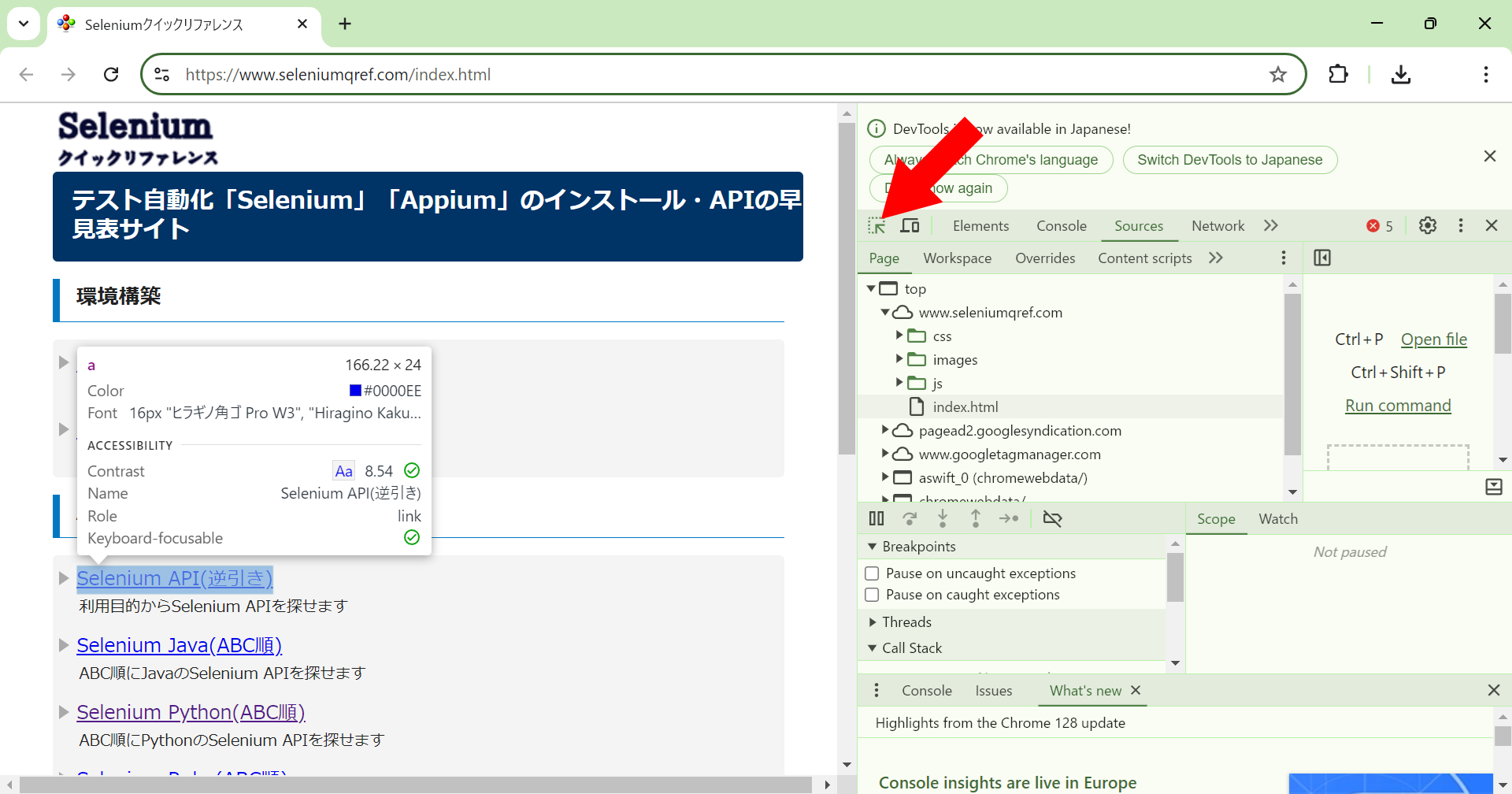Enable Pause on caught exceptions

click(873, 595)
